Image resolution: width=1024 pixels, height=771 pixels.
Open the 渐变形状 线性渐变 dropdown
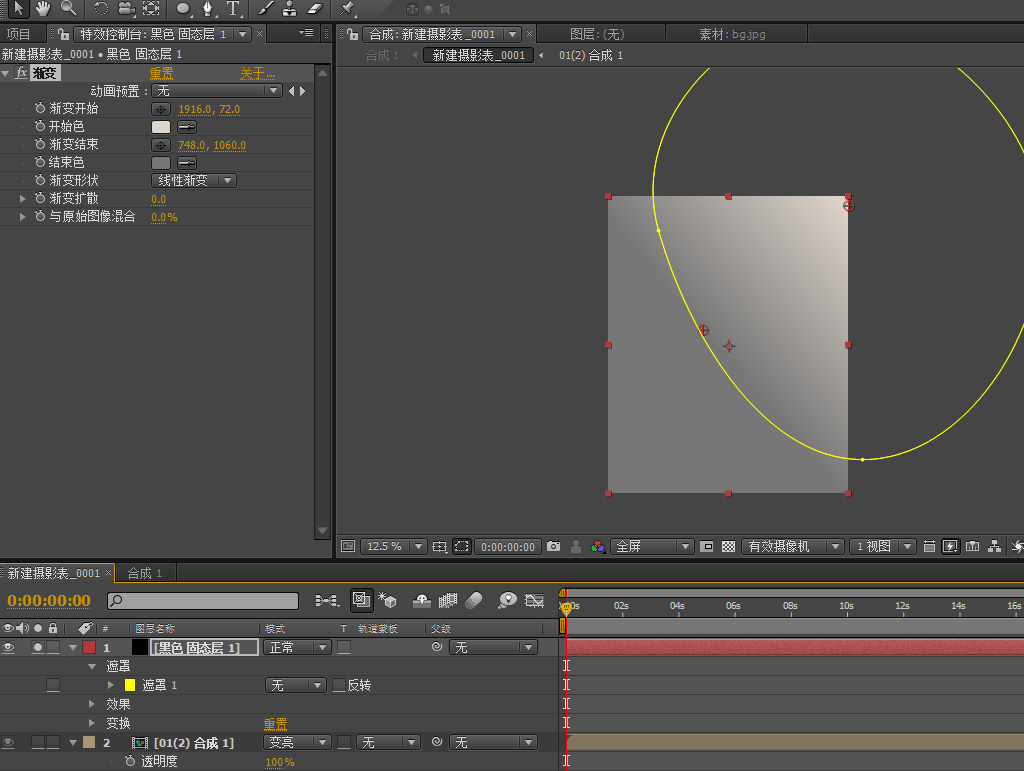193,181
